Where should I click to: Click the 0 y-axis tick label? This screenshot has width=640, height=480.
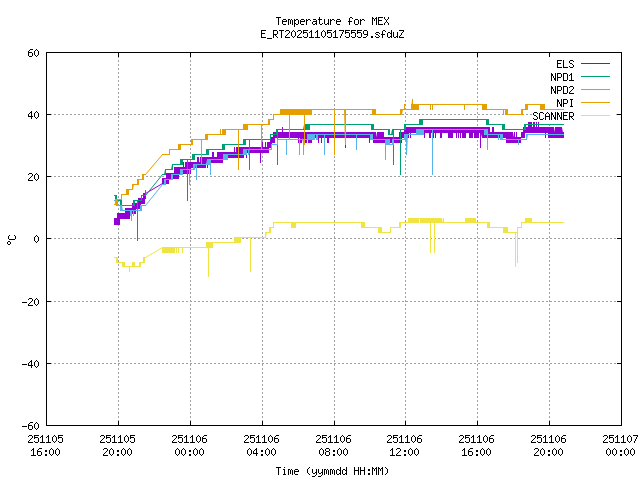(x=36, y=239)
